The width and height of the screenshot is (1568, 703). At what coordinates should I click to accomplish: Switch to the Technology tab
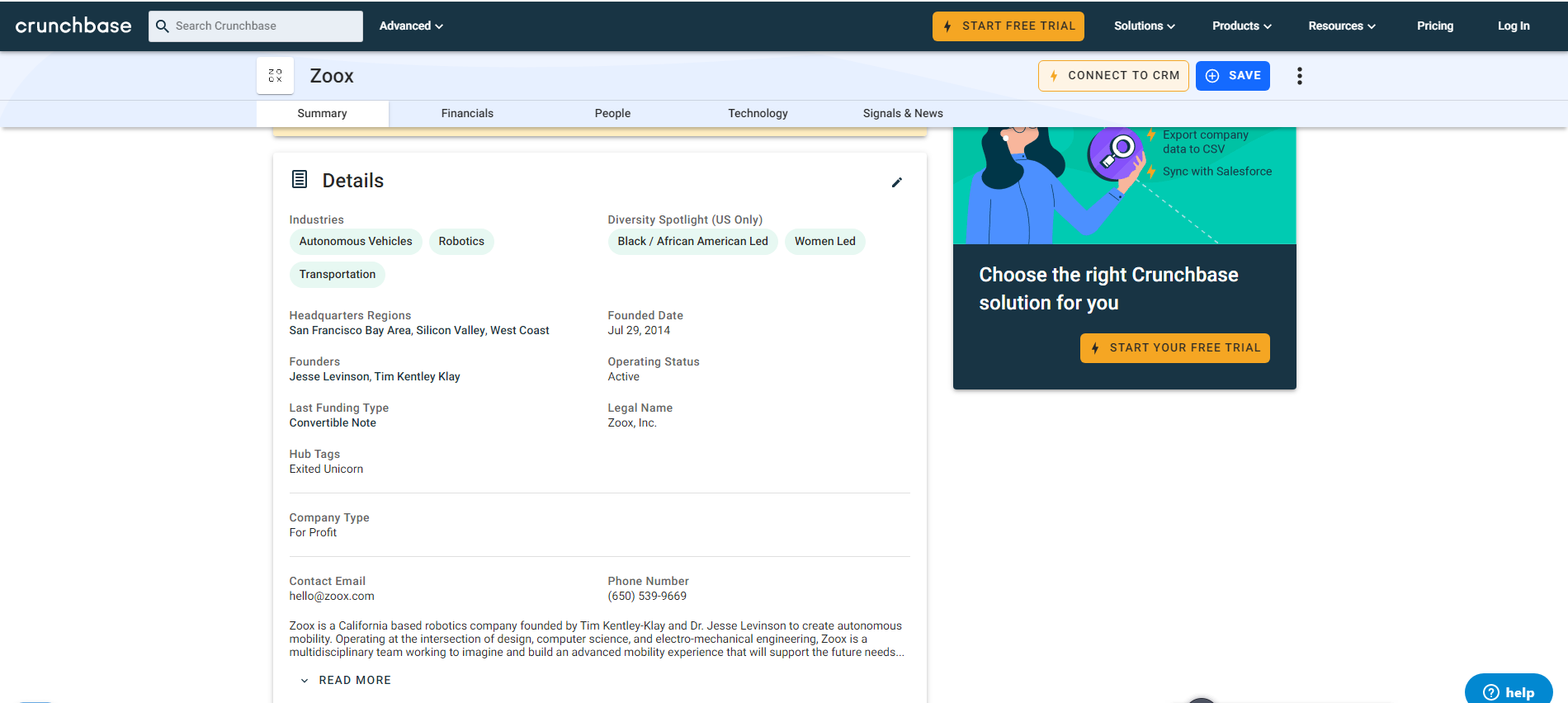coord(758,114)
